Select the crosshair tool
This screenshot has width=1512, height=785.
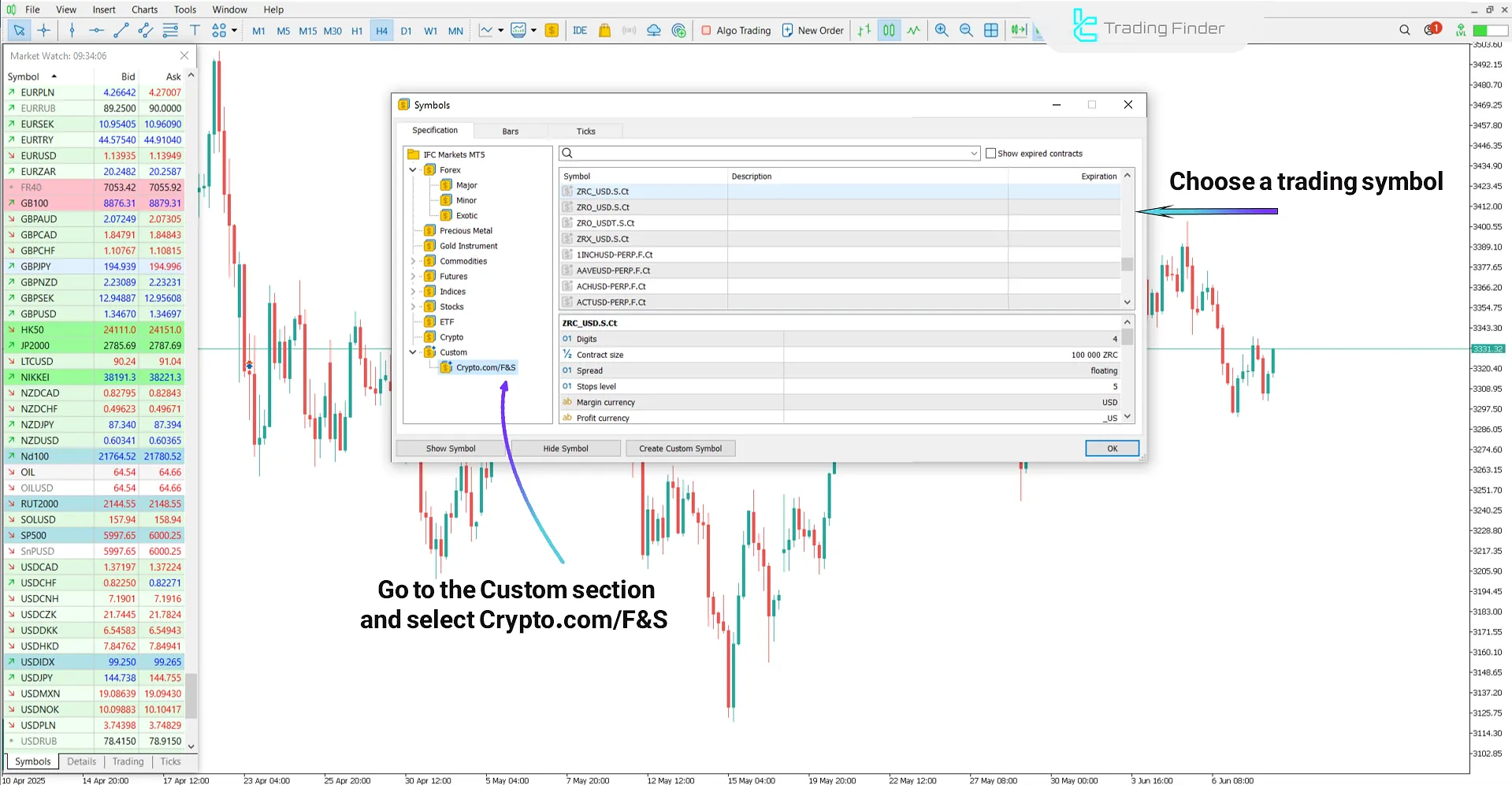pos(44,30)
